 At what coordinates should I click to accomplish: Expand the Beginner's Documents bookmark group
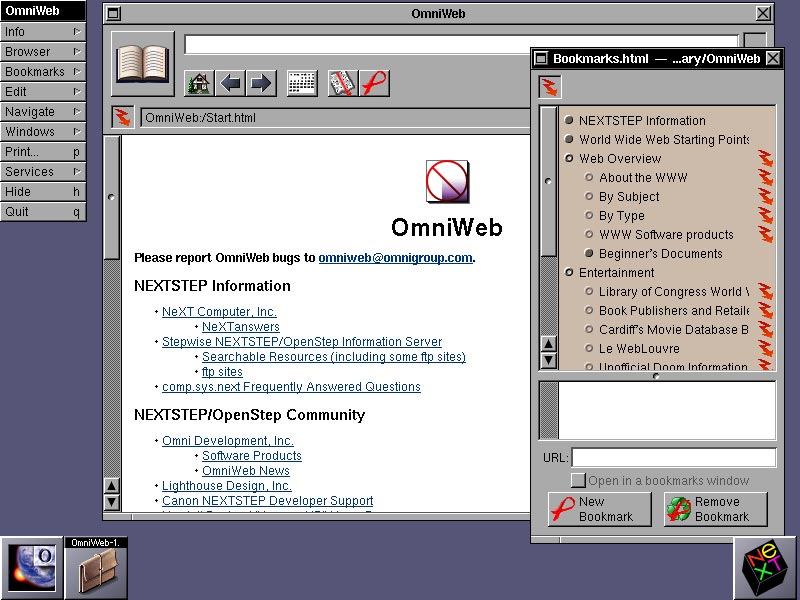point(589,253)
